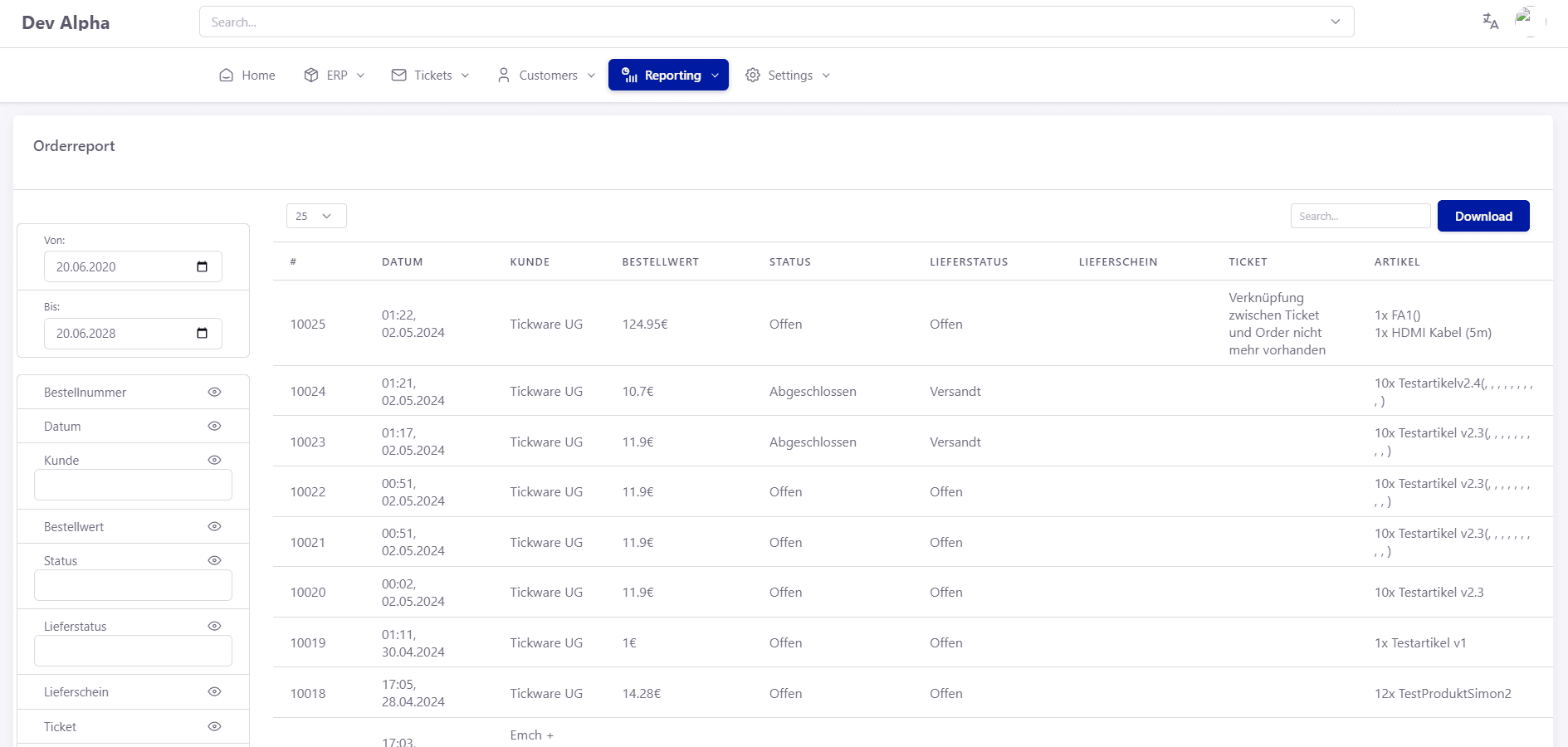Screen dimensions: 1568x747
Task: Open the ERP menu
Action: [x=335, y=76]
